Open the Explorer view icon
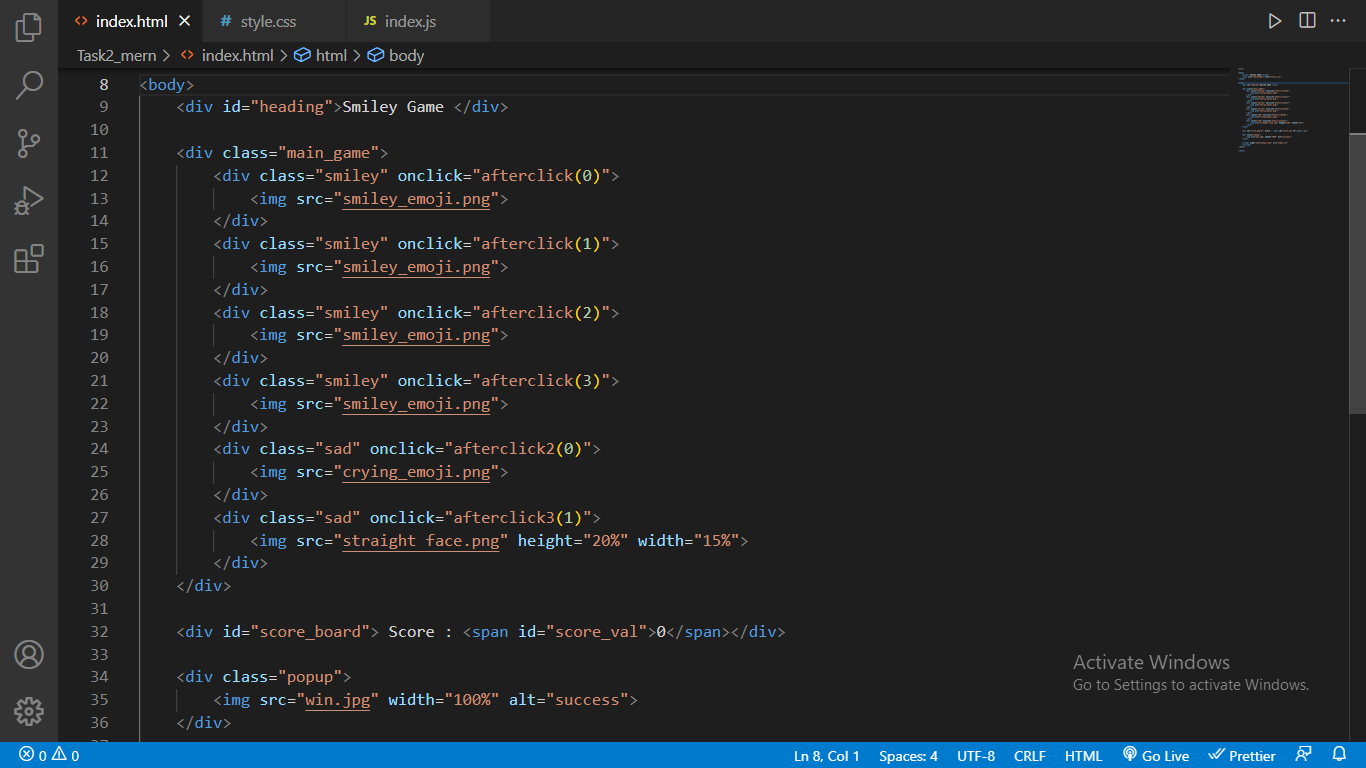The width and height of the screenshot is (1366, 768). 28,27
